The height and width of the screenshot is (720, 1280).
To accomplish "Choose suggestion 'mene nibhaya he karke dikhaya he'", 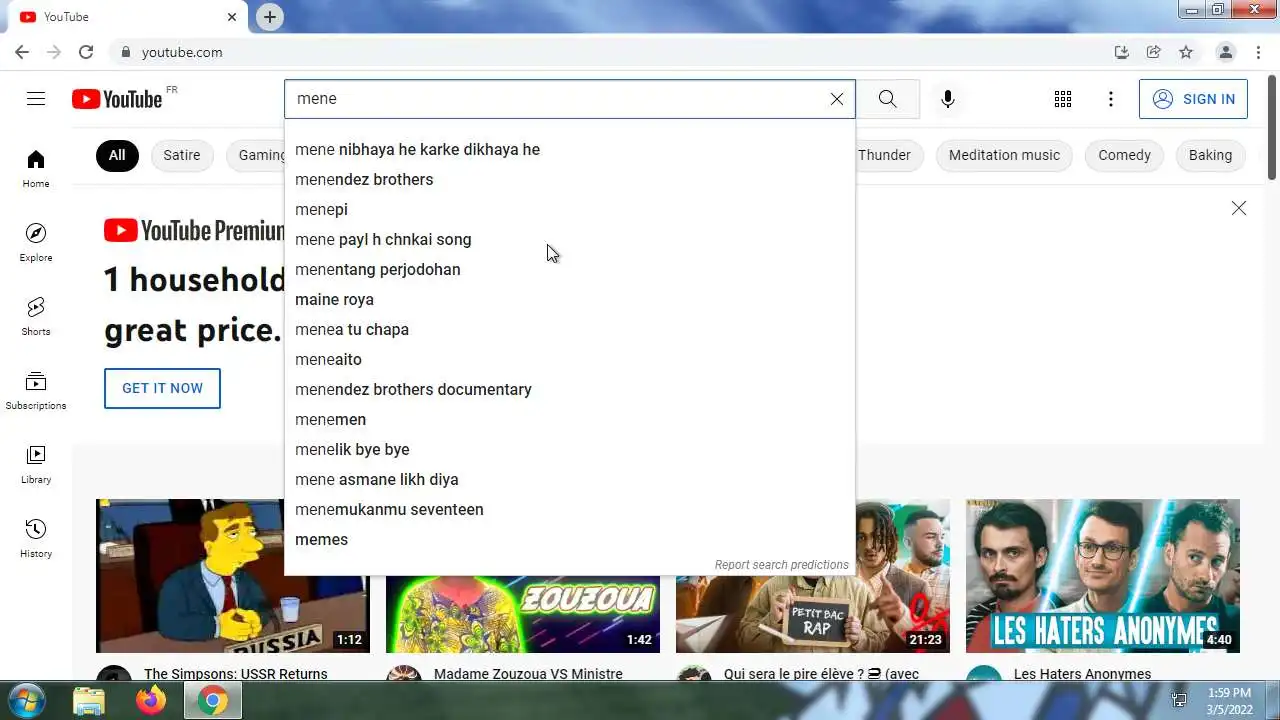I will click(x=570, y=150).
